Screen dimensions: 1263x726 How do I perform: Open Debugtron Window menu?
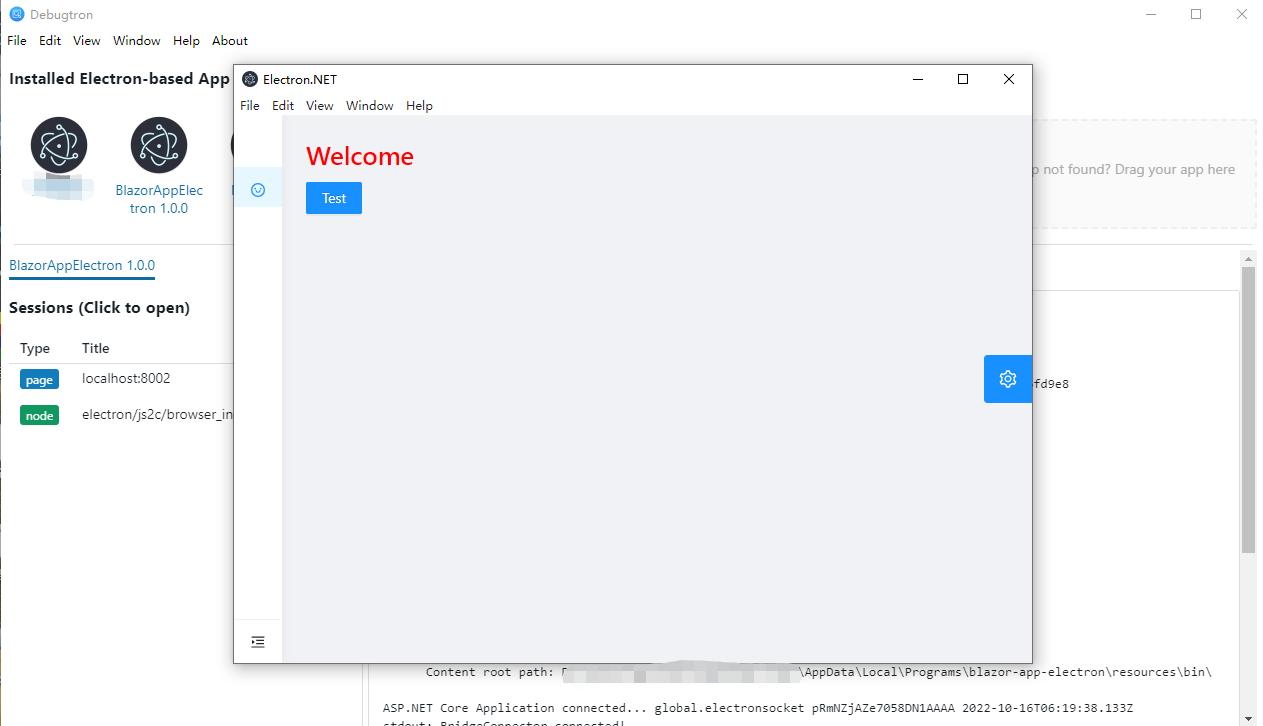pyautogui.click(x=137, y=41)
